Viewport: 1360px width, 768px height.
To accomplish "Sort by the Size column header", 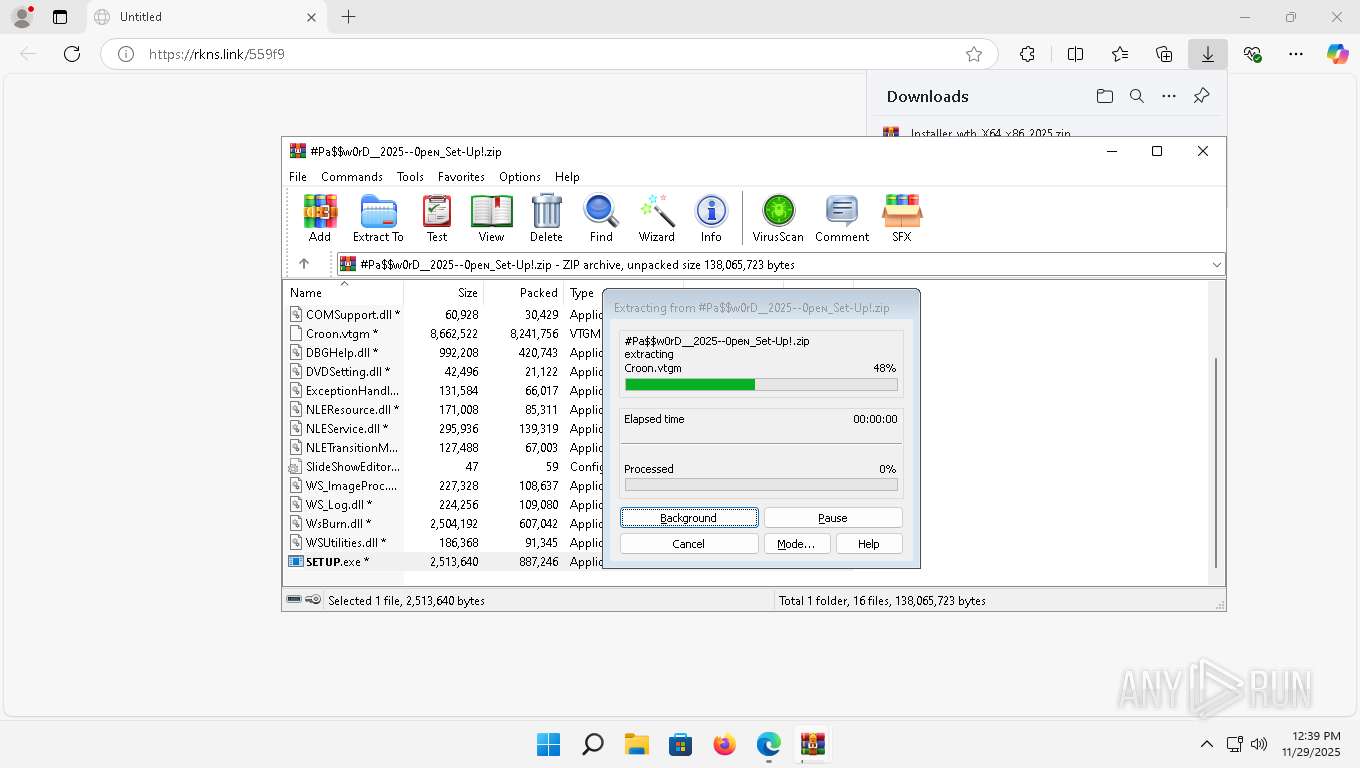I will click(444, 293).
